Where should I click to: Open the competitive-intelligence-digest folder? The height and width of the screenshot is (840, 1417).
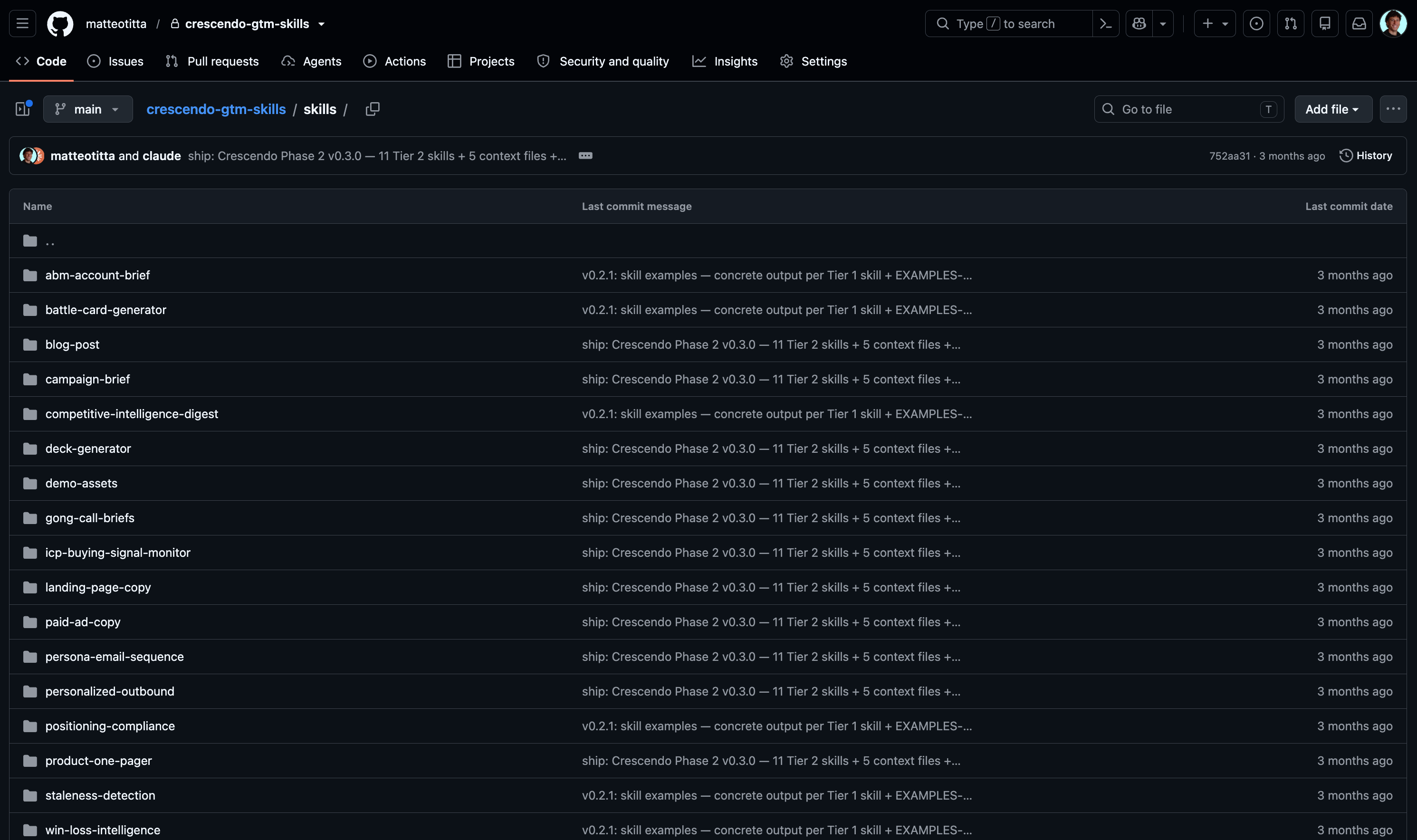[132, 414]
